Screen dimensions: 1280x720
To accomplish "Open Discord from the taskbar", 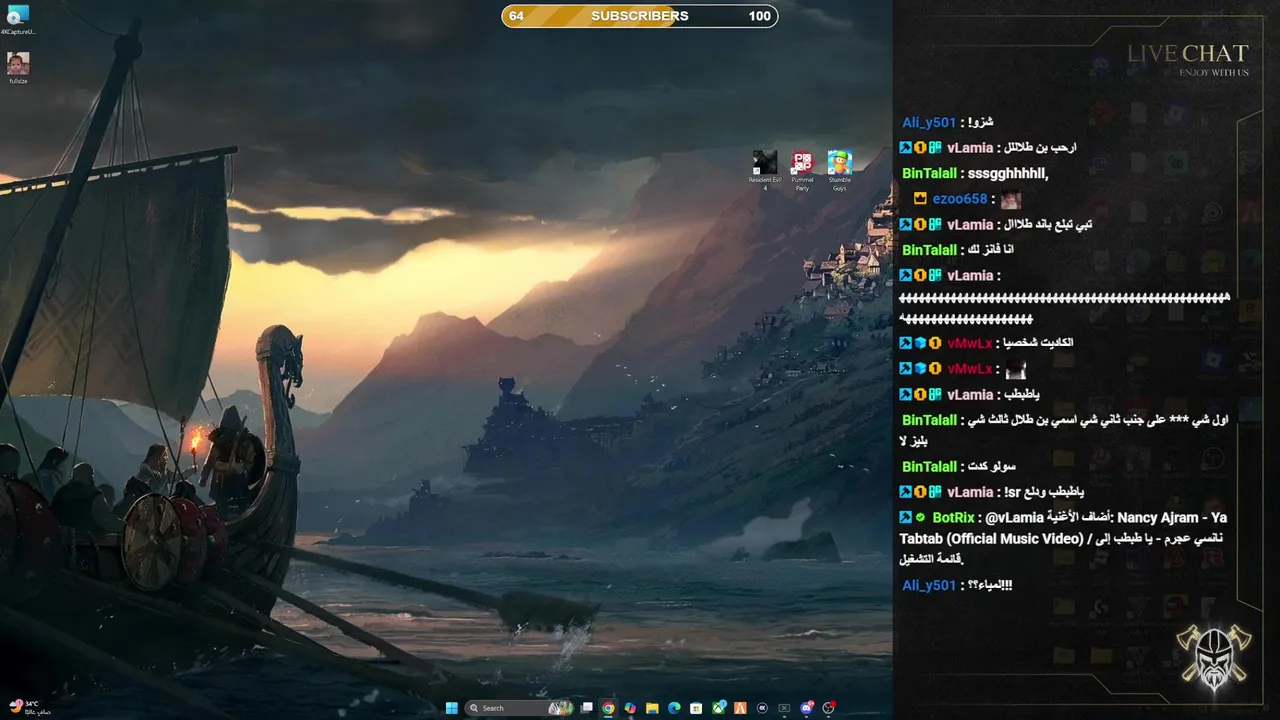I will (807, 708).
